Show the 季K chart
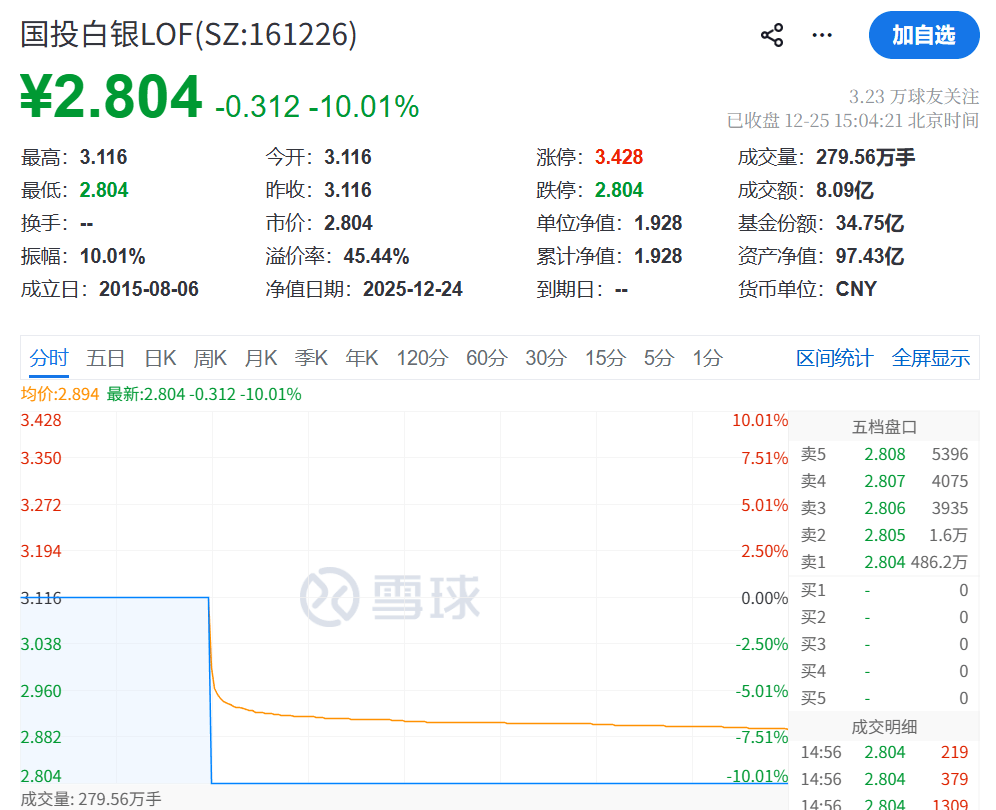Screen dimensions: 996x810 coord(311,358)
